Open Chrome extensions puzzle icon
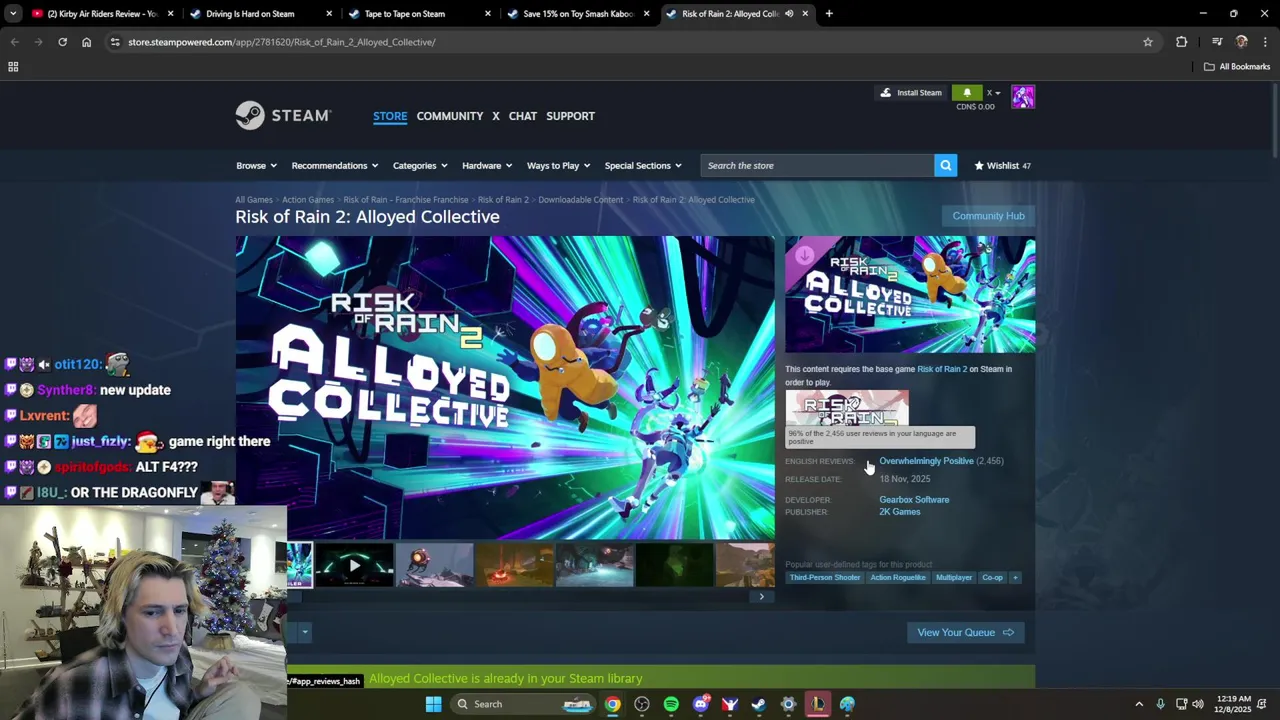The image size is (1280, 720). tap(1182, 42)
